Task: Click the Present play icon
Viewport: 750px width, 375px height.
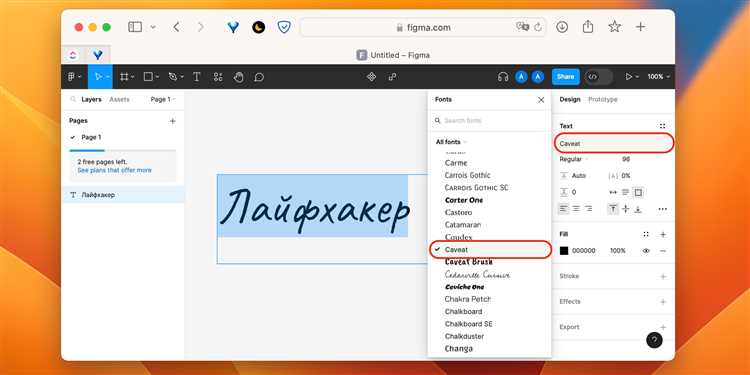Action: [629, 77]
